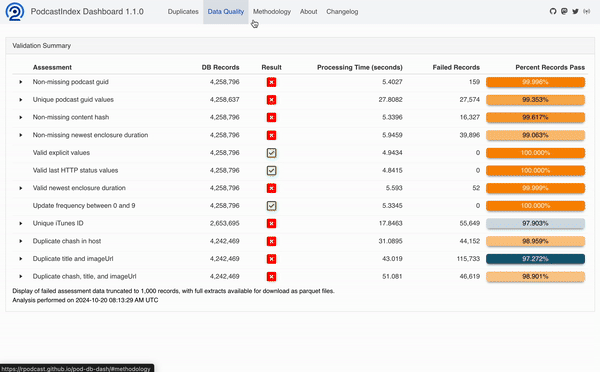Viewport: 600px width, 372px height.
Task: Expand Duplicate chash, title, and imageUrl row
Action: click(x=21, y=276)
